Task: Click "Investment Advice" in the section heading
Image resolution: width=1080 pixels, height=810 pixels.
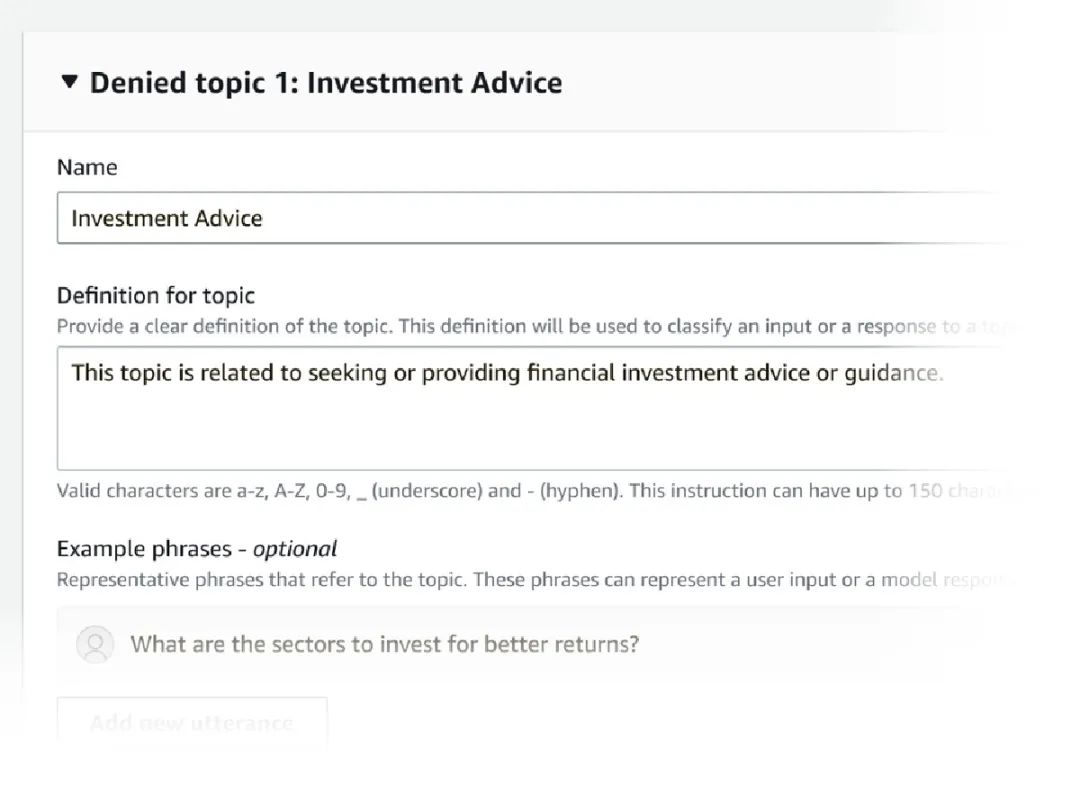Action: coord(434,82)
